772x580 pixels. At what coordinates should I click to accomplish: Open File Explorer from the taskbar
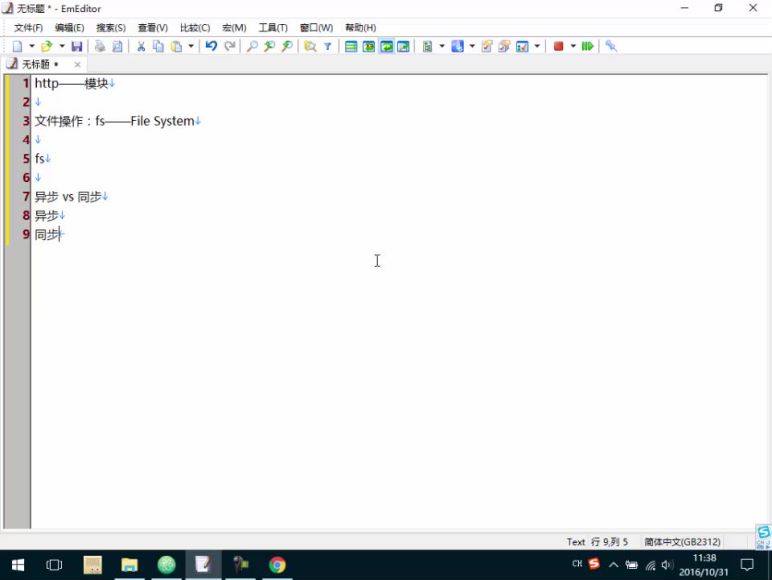129,565
